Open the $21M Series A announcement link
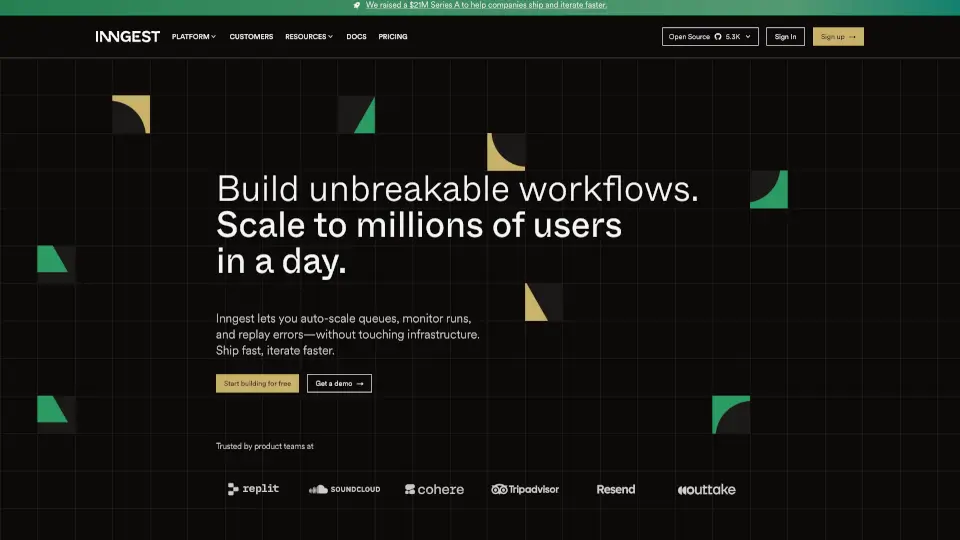The image size is (960, 540). (486, 5)
